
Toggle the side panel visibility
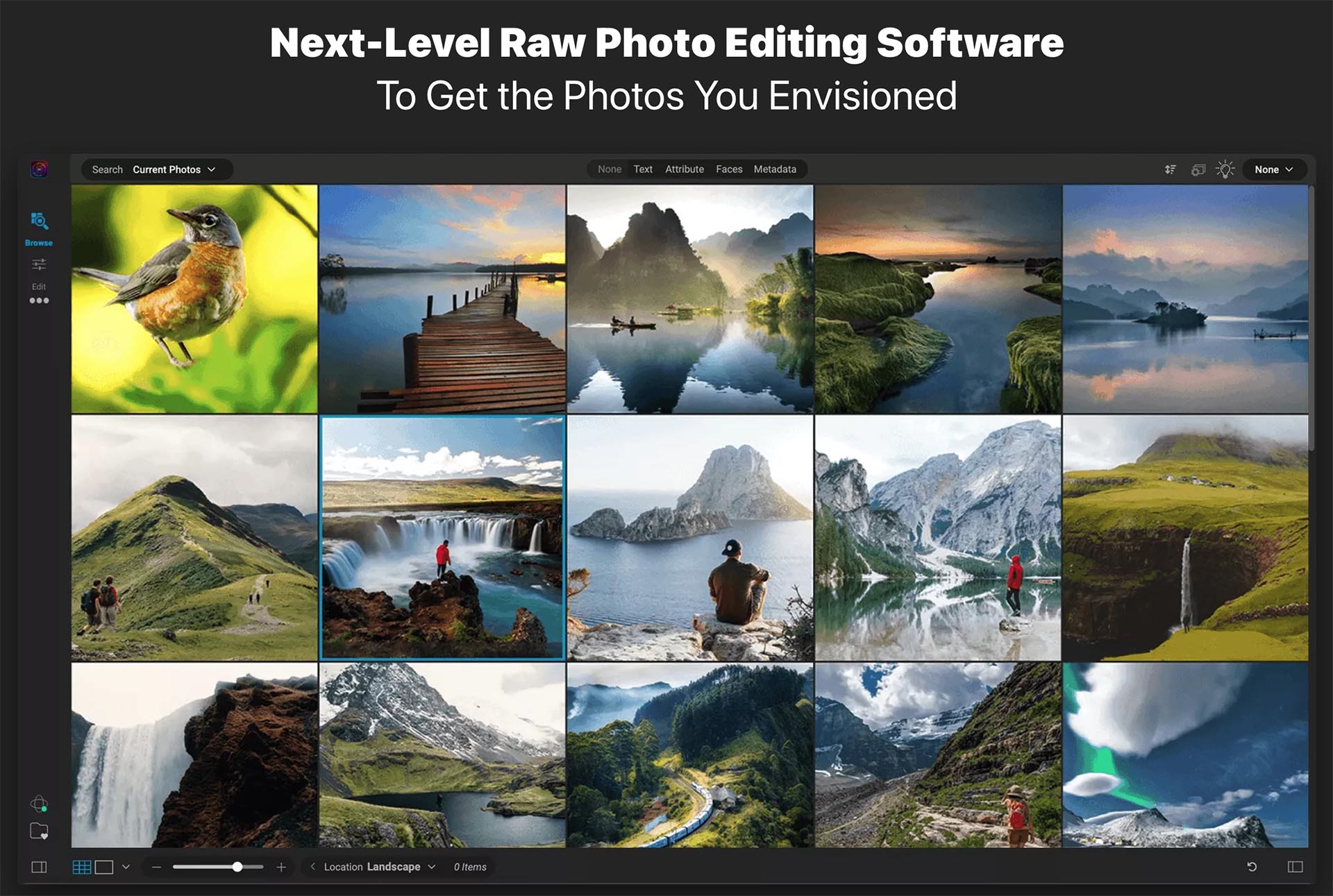tap(40, 867)
